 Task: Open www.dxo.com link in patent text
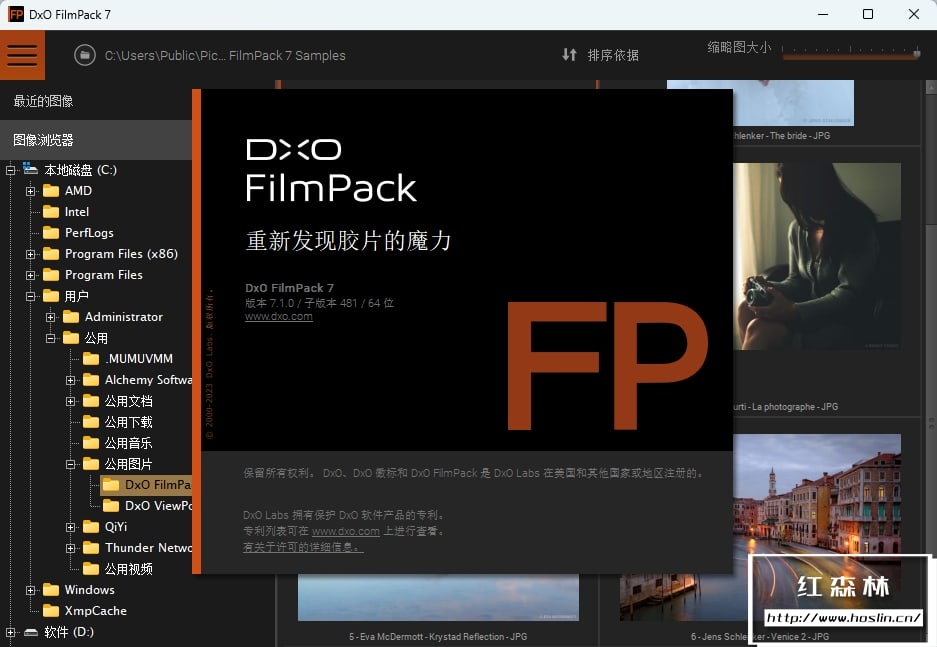click(345, 531)
